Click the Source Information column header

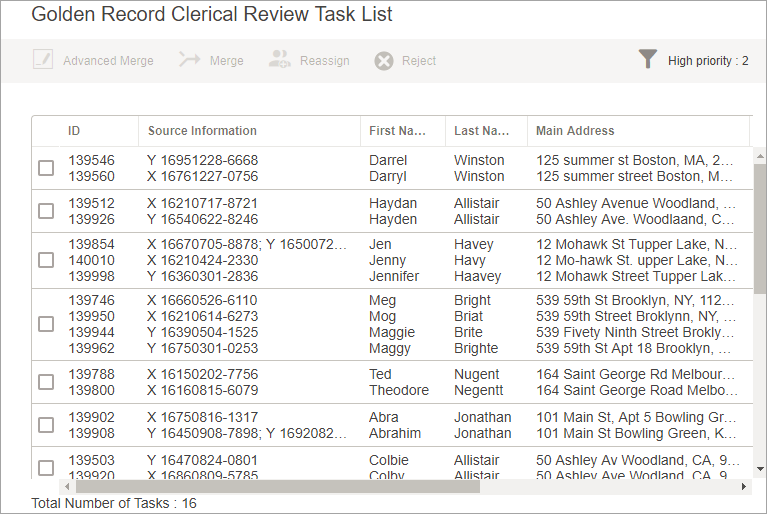202,131
